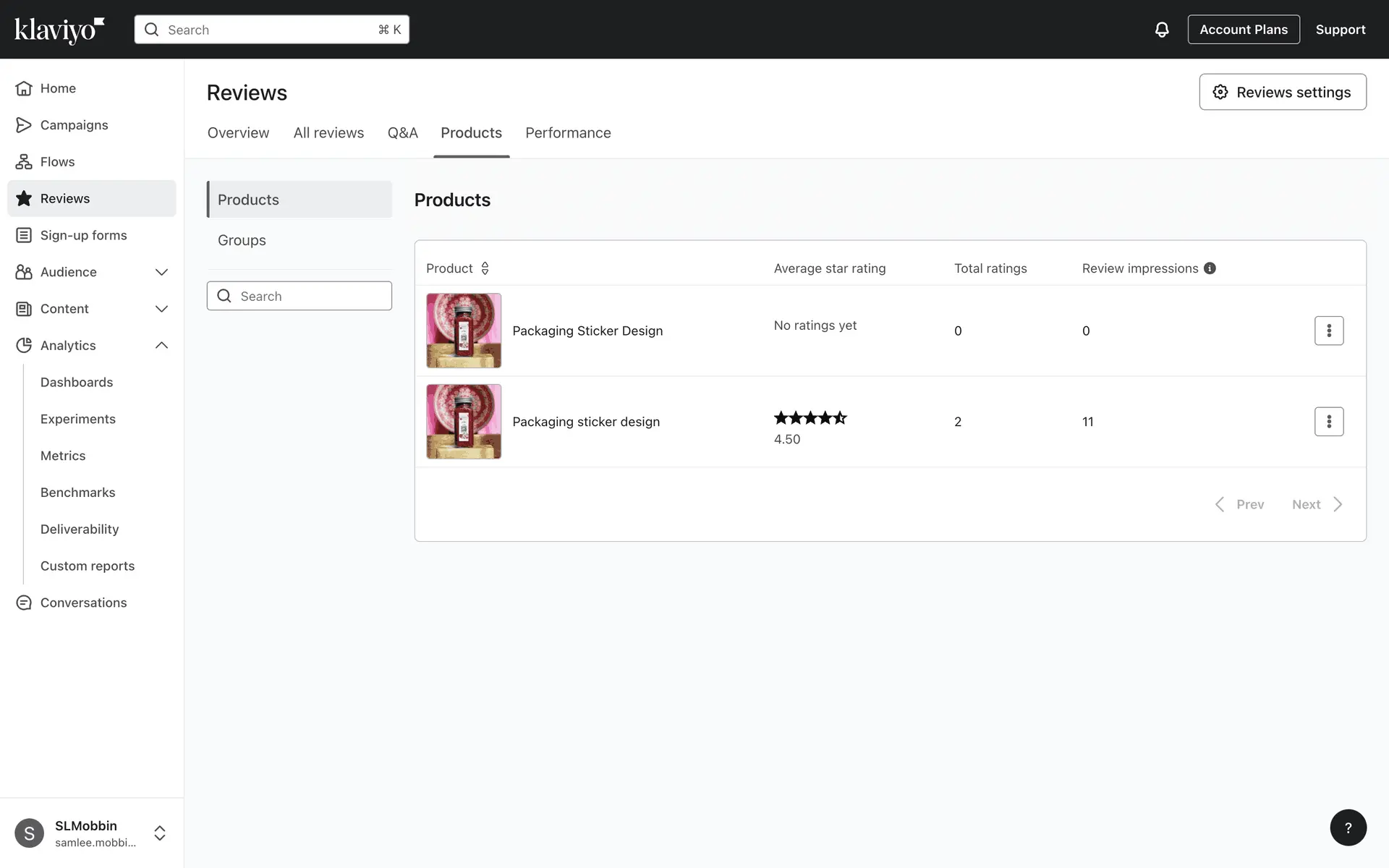Click the round help question mark button
The image size is (1389, 868).
coord(1348,827)
